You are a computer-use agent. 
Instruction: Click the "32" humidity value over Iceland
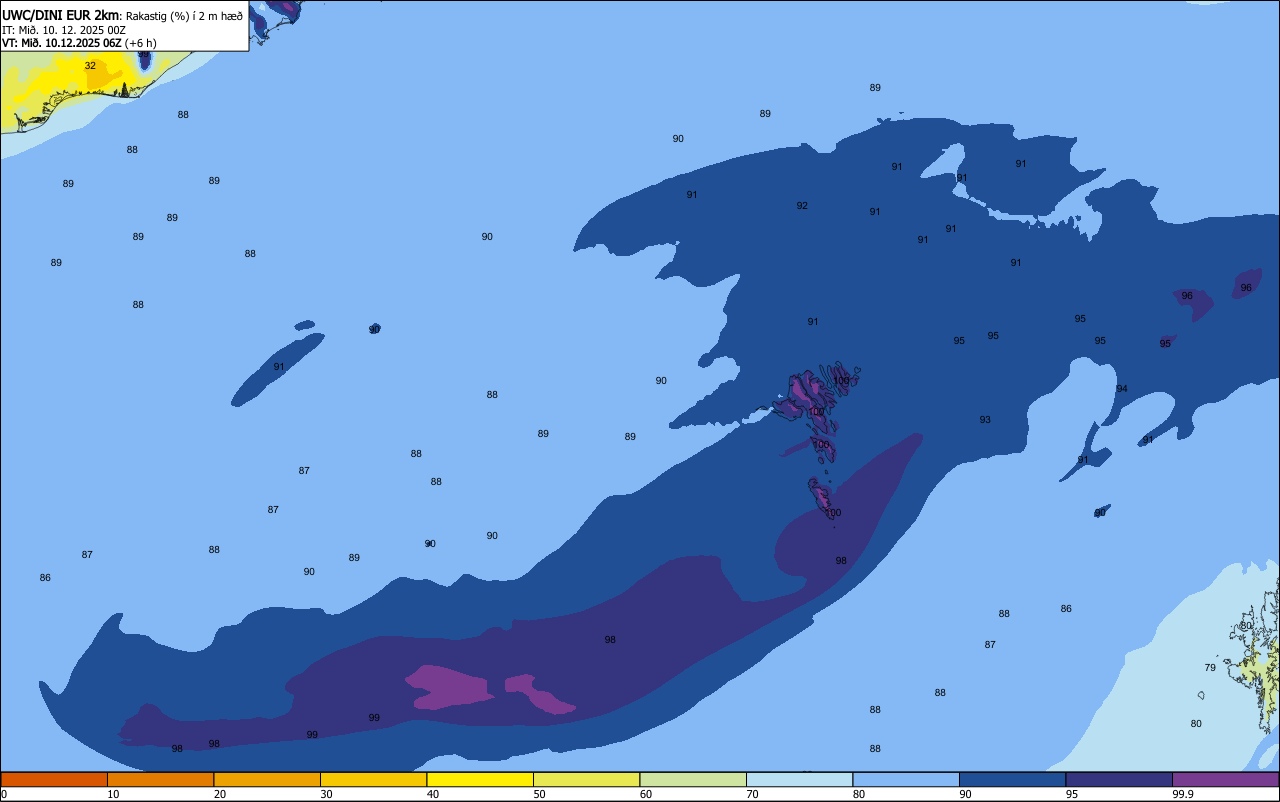tap(90, 66)
